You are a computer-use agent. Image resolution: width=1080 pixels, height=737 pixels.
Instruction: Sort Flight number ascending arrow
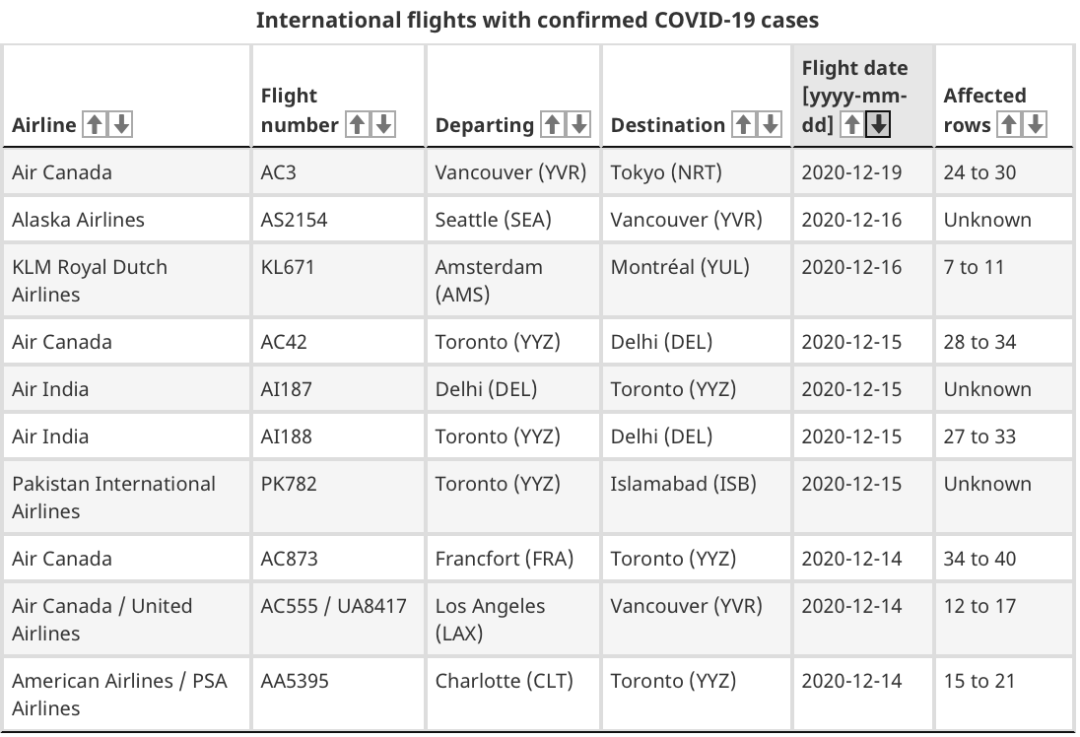pos(357,125)
